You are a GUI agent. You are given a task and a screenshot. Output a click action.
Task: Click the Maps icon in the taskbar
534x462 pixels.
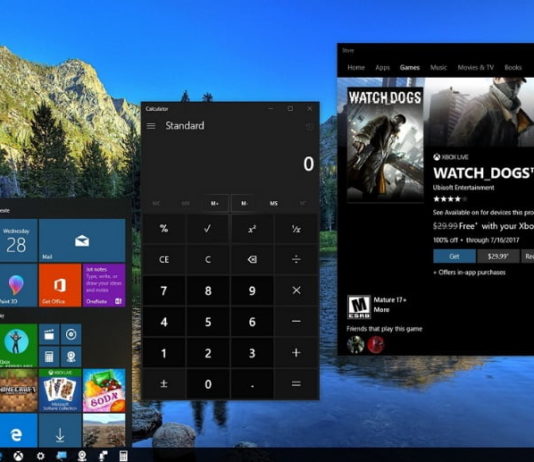(82, 456)
